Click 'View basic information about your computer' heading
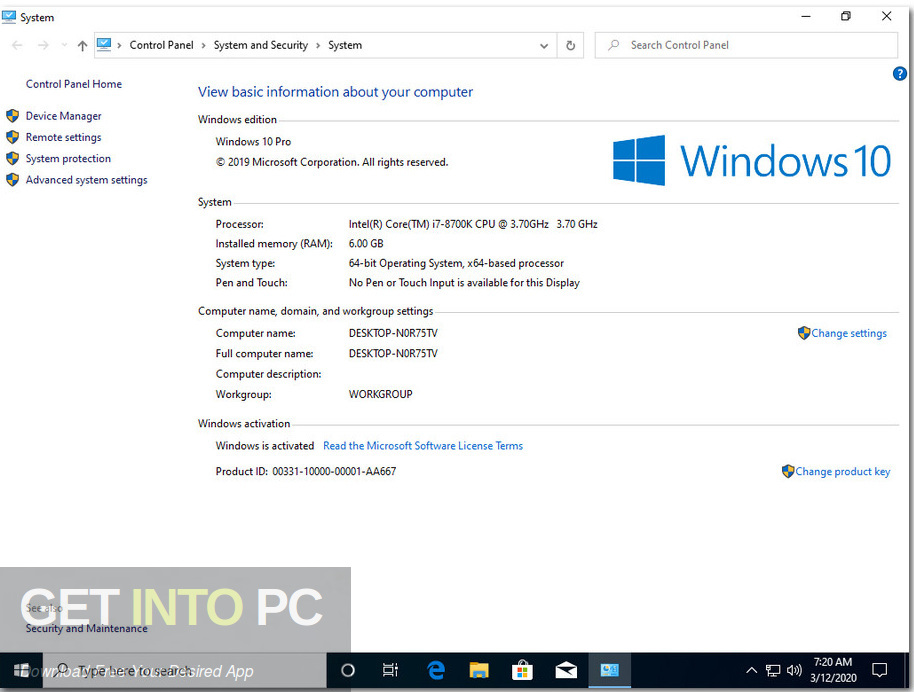914x692 pixels. [335, 92]
